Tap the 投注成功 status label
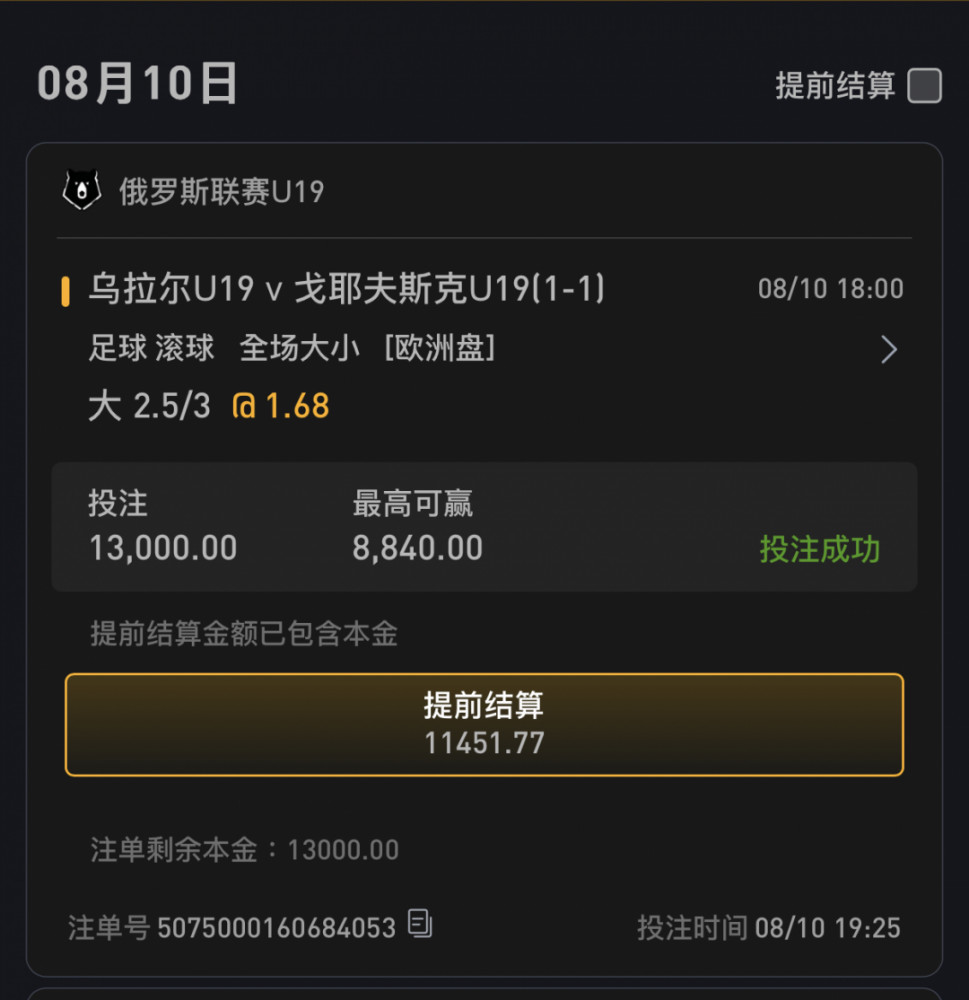 pos(820,549)
